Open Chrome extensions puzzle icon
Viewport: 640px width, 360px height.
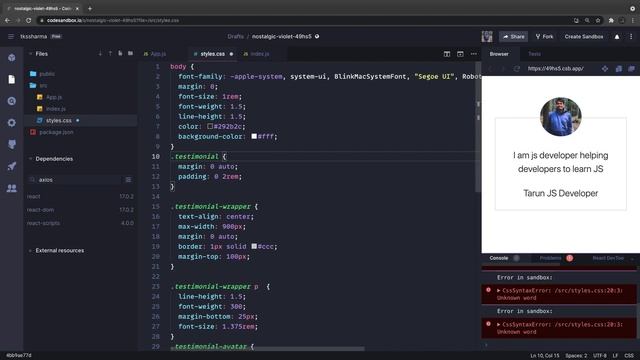(611, 20)
